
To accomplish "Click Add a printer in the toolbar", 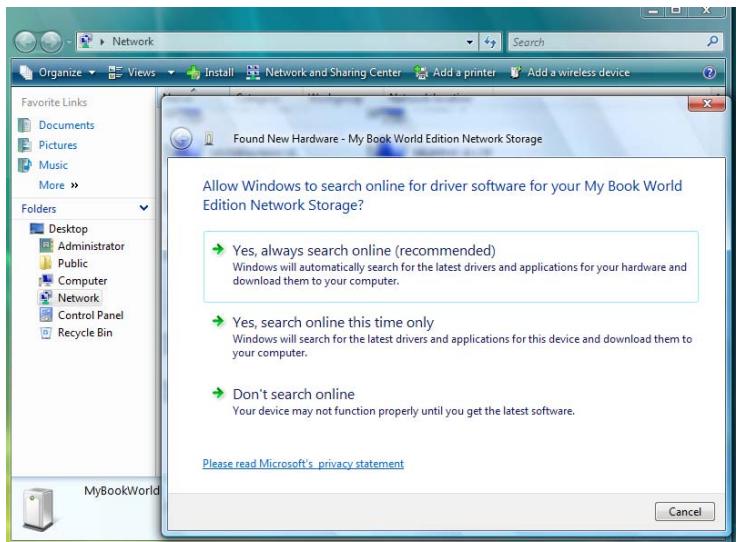I will pyautogui.click(x=455, y=72).
